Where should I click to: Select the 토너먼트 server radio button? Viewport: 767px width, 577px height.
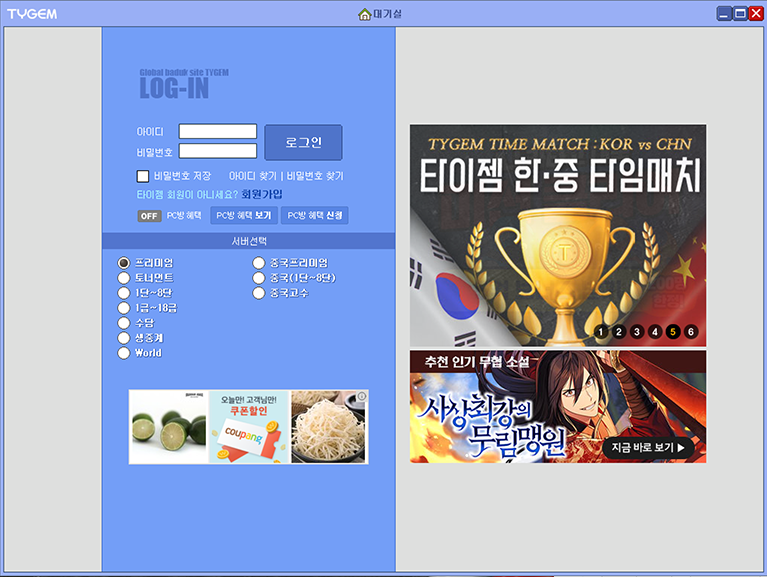[x=124, y=278]
